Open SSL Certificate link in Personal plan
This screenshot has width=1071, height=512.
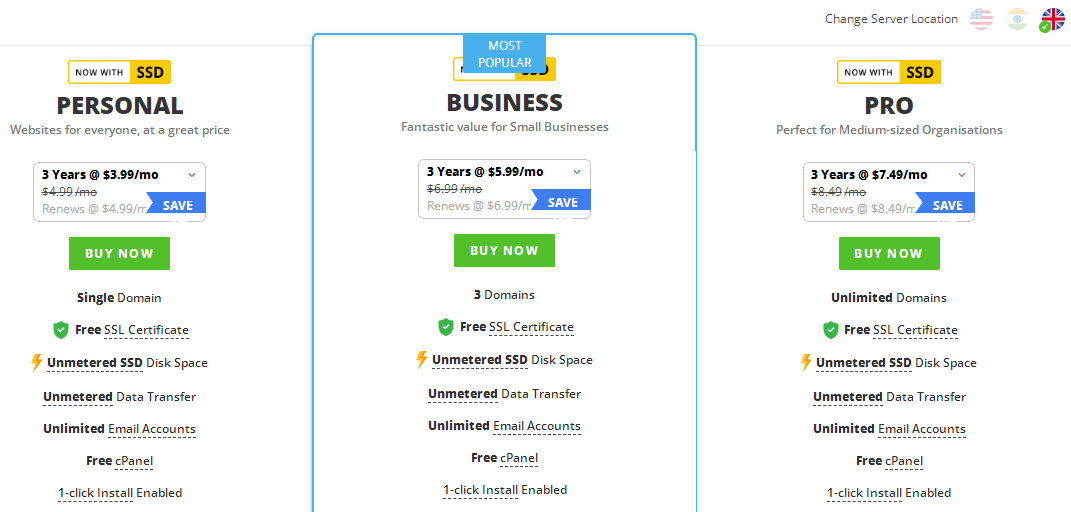click(x=147, y=330)
